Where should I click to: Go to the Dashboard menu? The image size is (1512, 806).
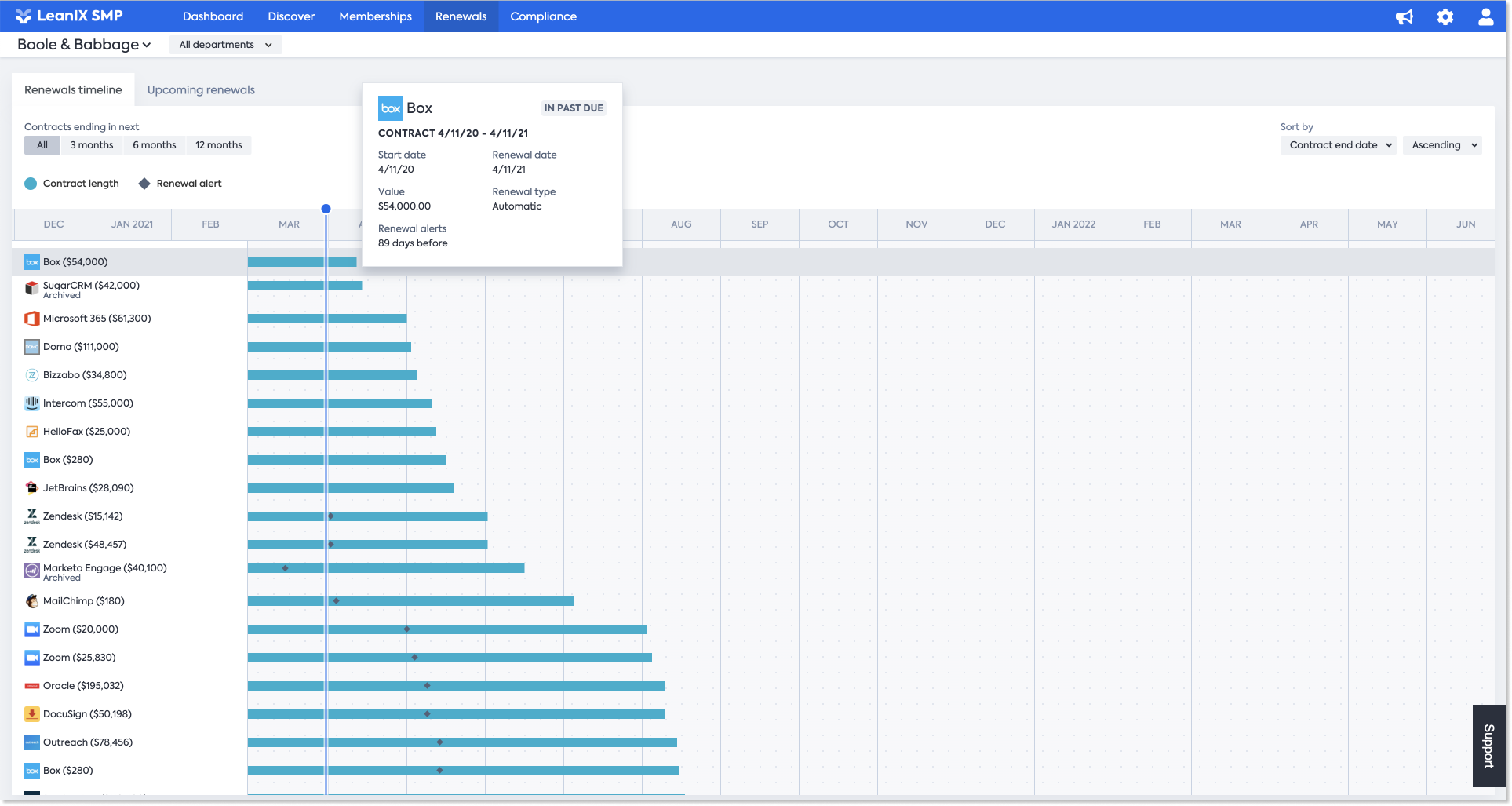click(x=213, y=16)
